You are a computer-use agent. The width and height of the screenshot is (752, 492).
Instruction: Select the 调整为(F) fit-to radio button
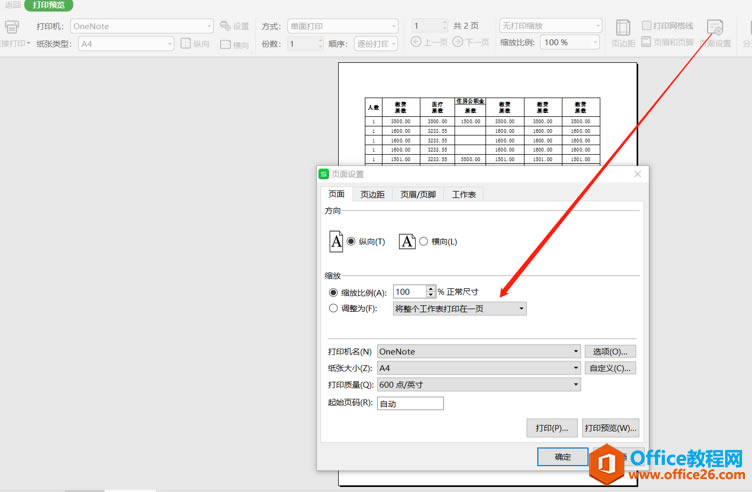334,309
